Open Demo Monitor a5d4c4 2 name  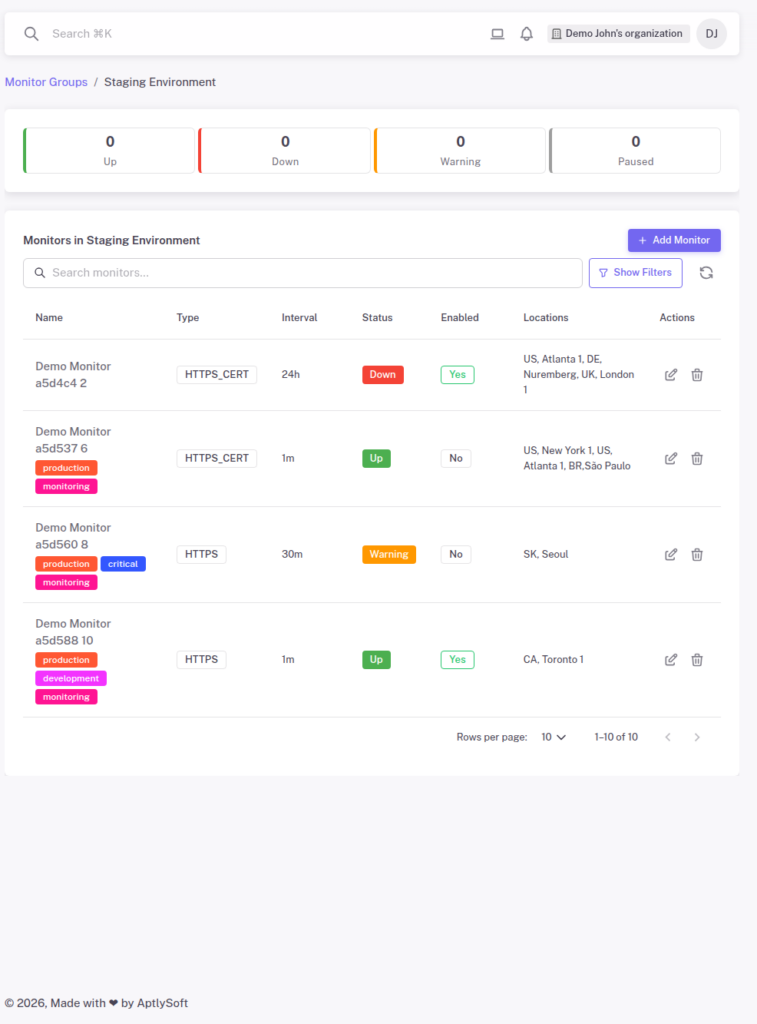coord(73,375)
